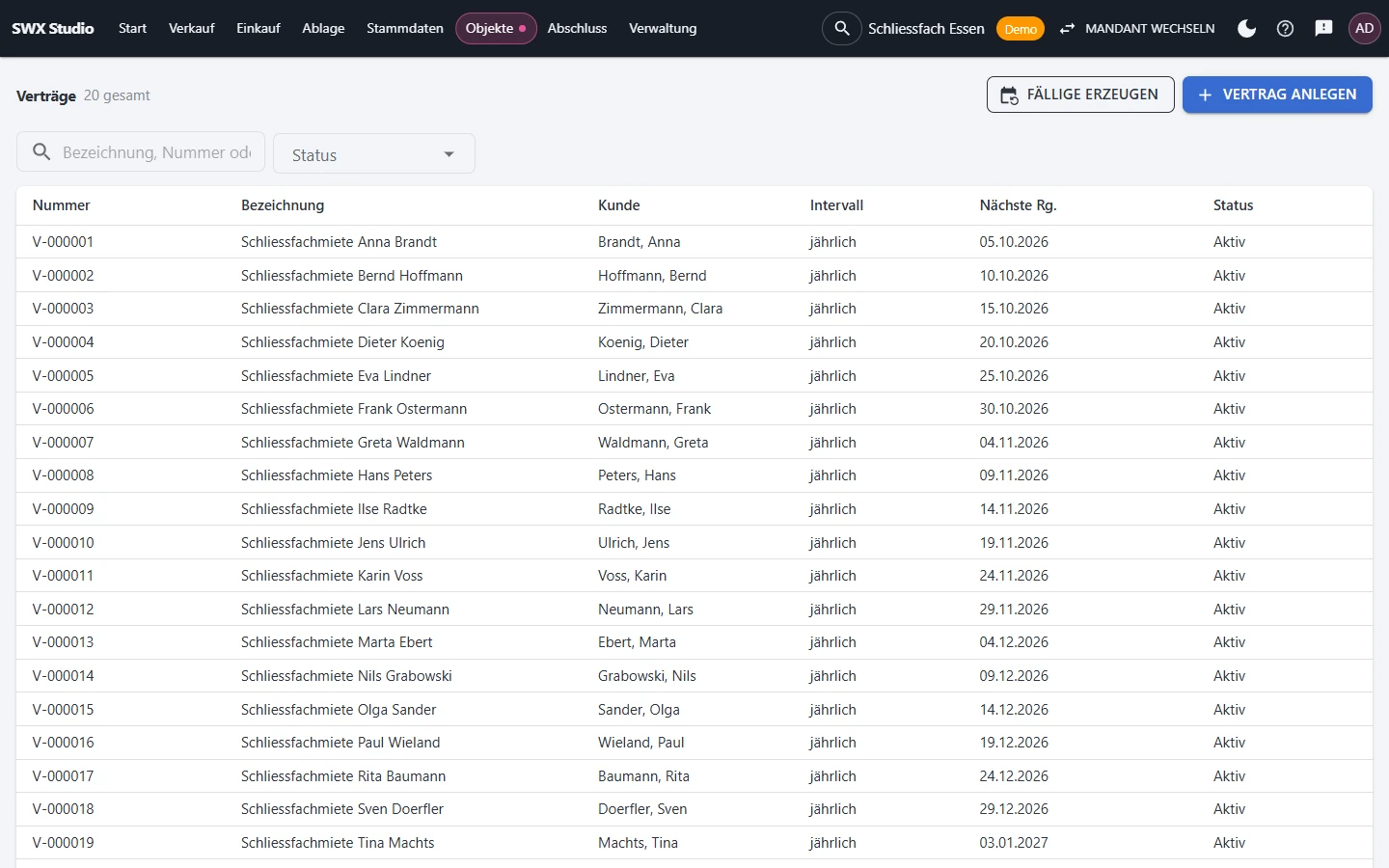Toggle dark mode moon icon
Viewport: 1389px width, 868px height.
pos(1246,28)
